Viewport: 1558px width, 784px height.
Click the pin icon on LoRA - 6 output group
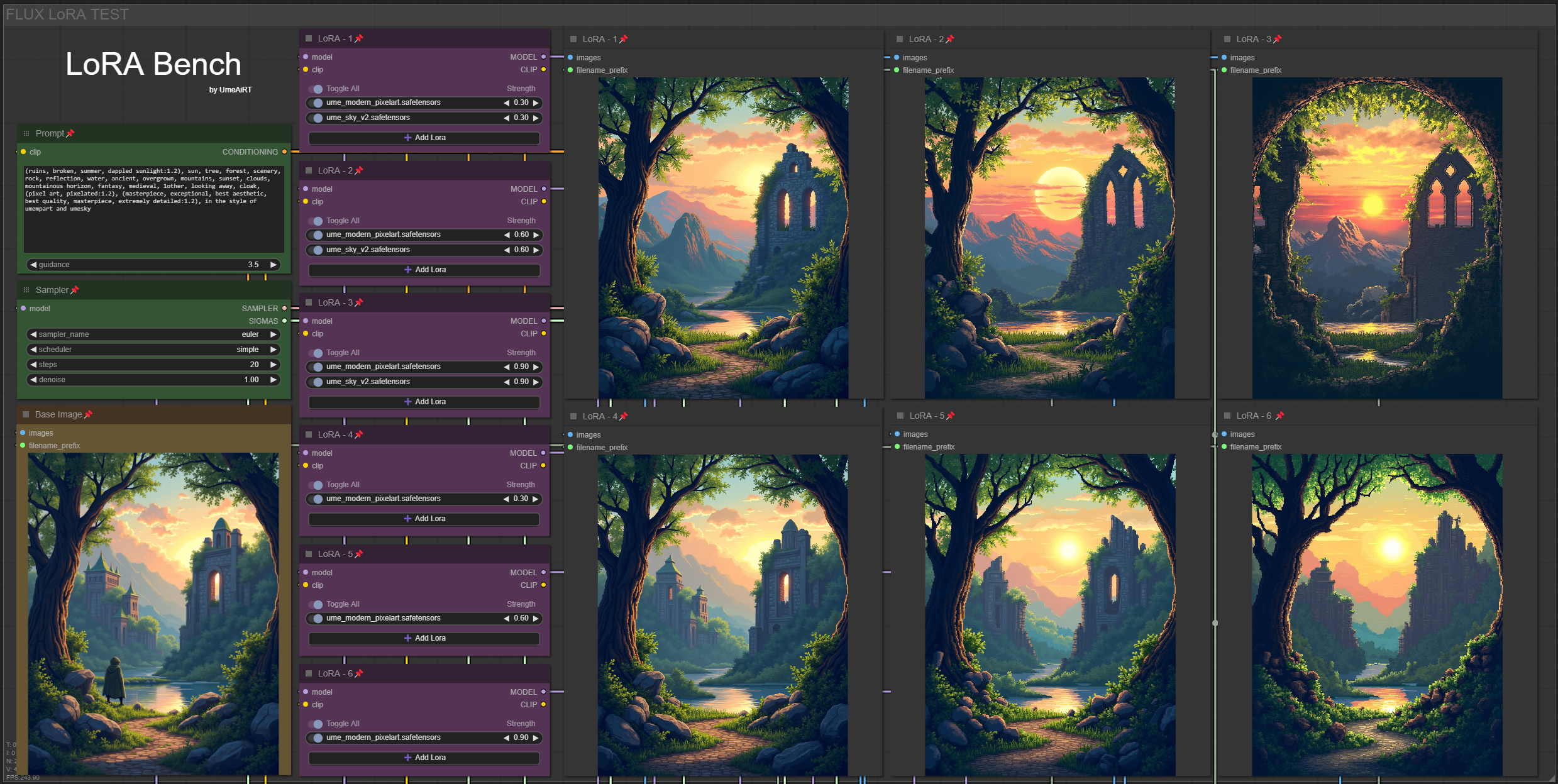[x=1279, y=416]
